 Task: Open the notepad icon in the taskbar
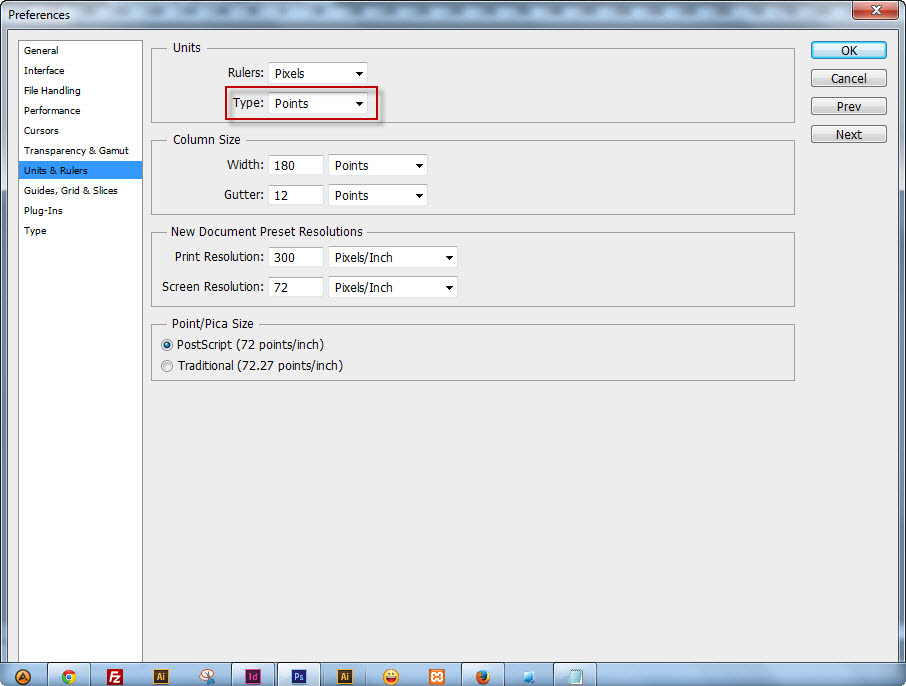[575, 676]
